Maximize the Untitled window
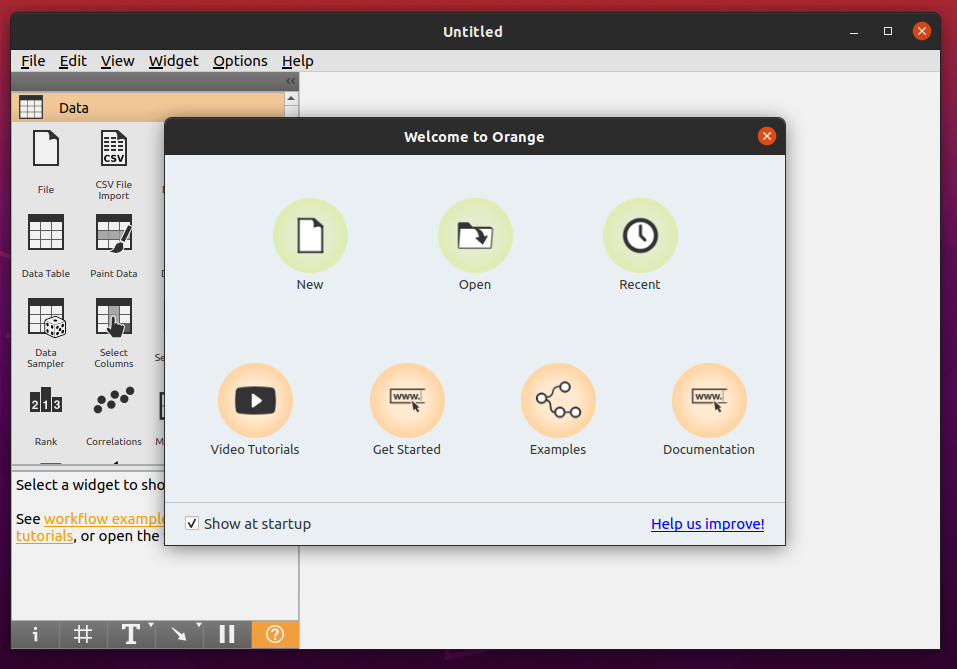Screen dimensions: 957x669 (888, 31)
